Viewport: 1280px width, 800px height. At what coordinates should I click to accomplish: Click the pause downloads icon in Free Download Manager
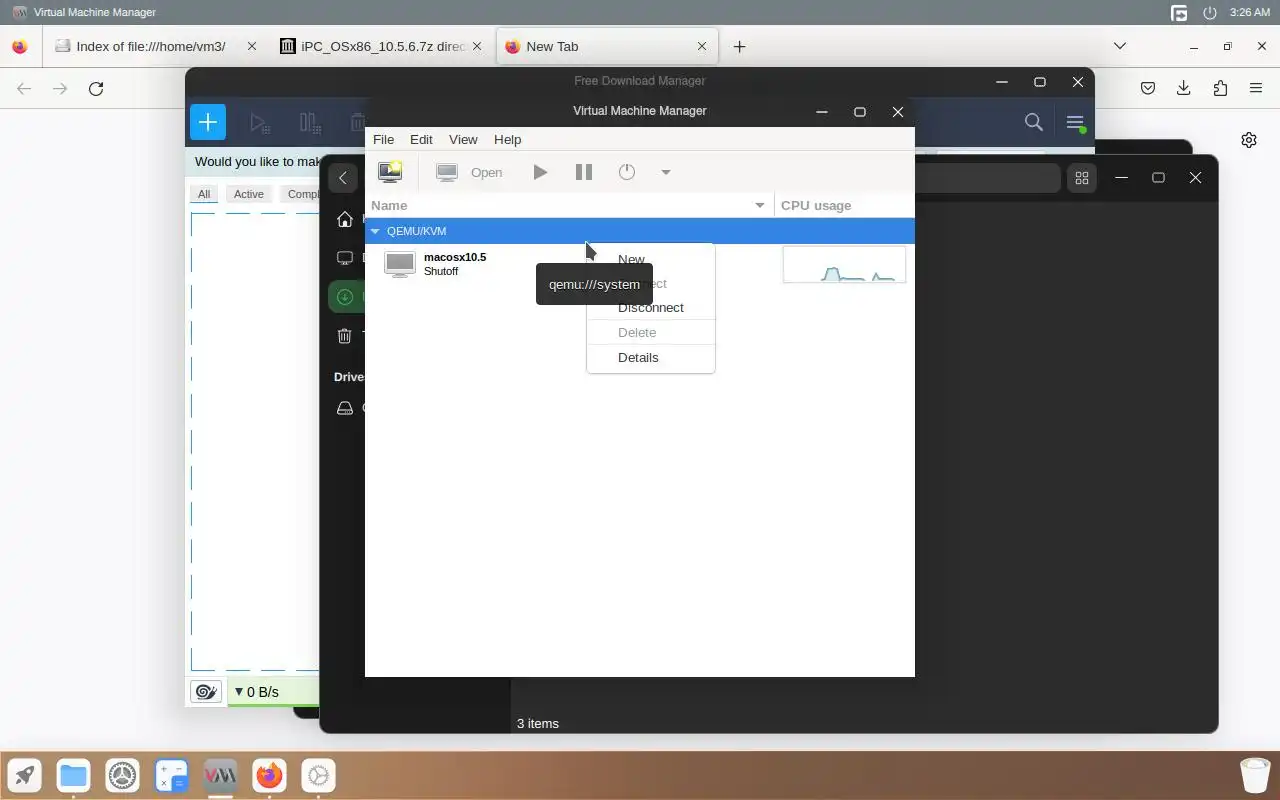310,123
